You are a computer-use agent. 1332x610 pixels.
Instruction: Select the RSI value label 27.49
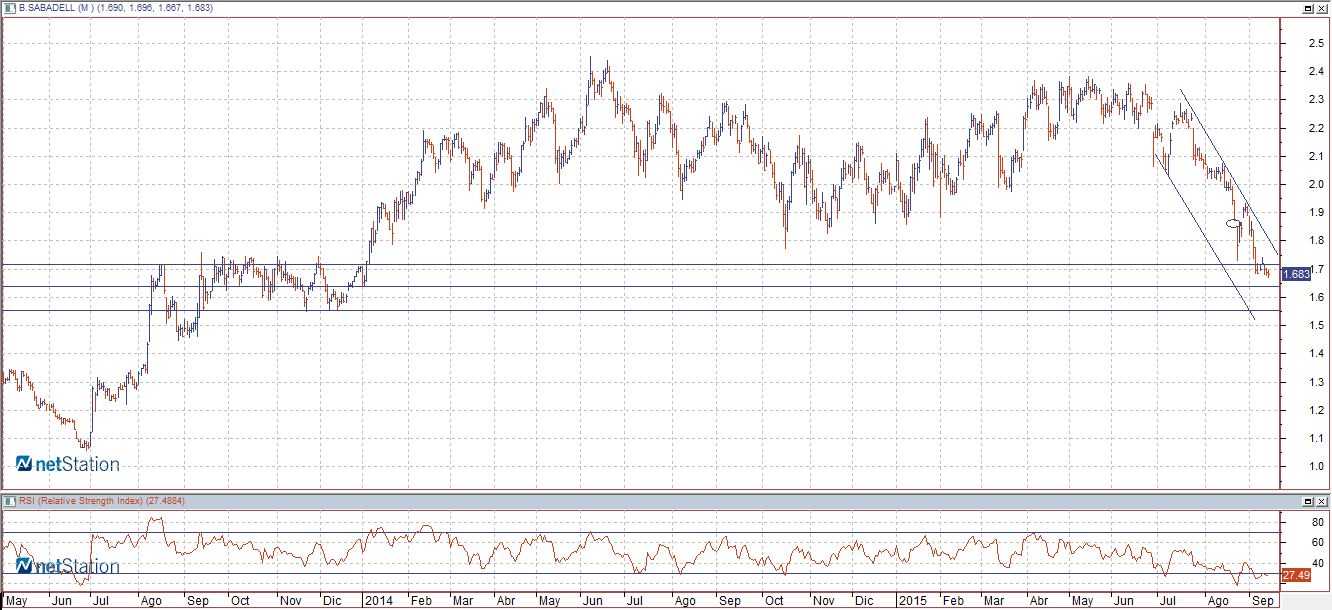[1296, 576]
